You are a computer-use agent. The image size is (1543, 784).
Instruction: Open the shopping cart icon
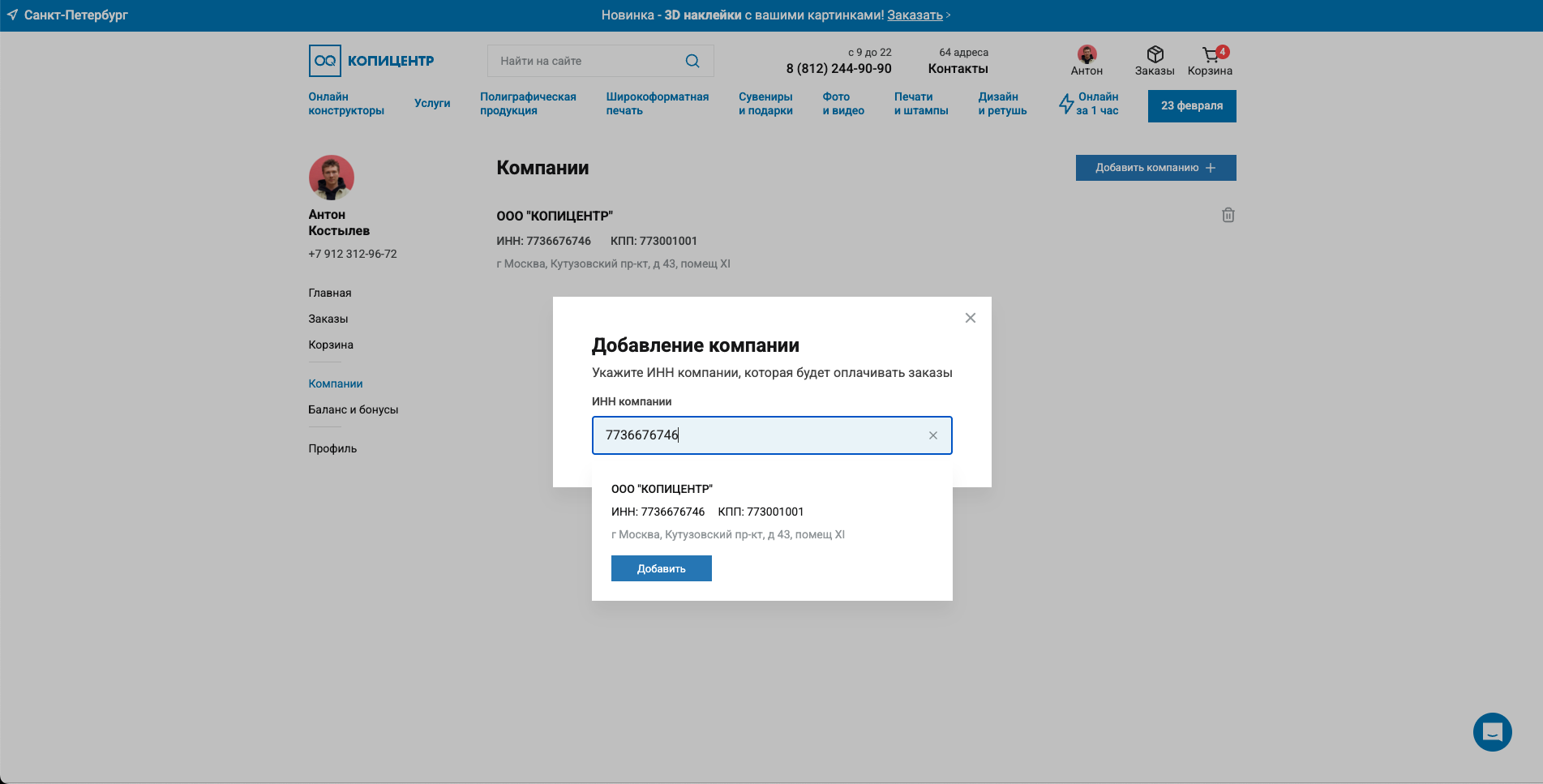click(x=1210, y=55)
